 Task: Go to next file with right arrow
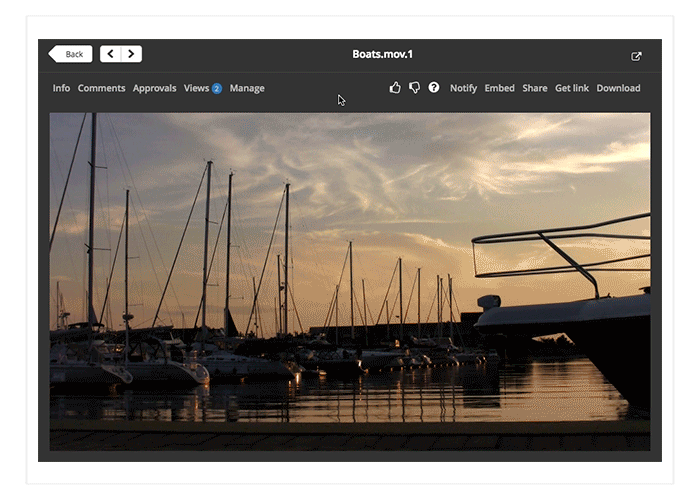(131, 54)
